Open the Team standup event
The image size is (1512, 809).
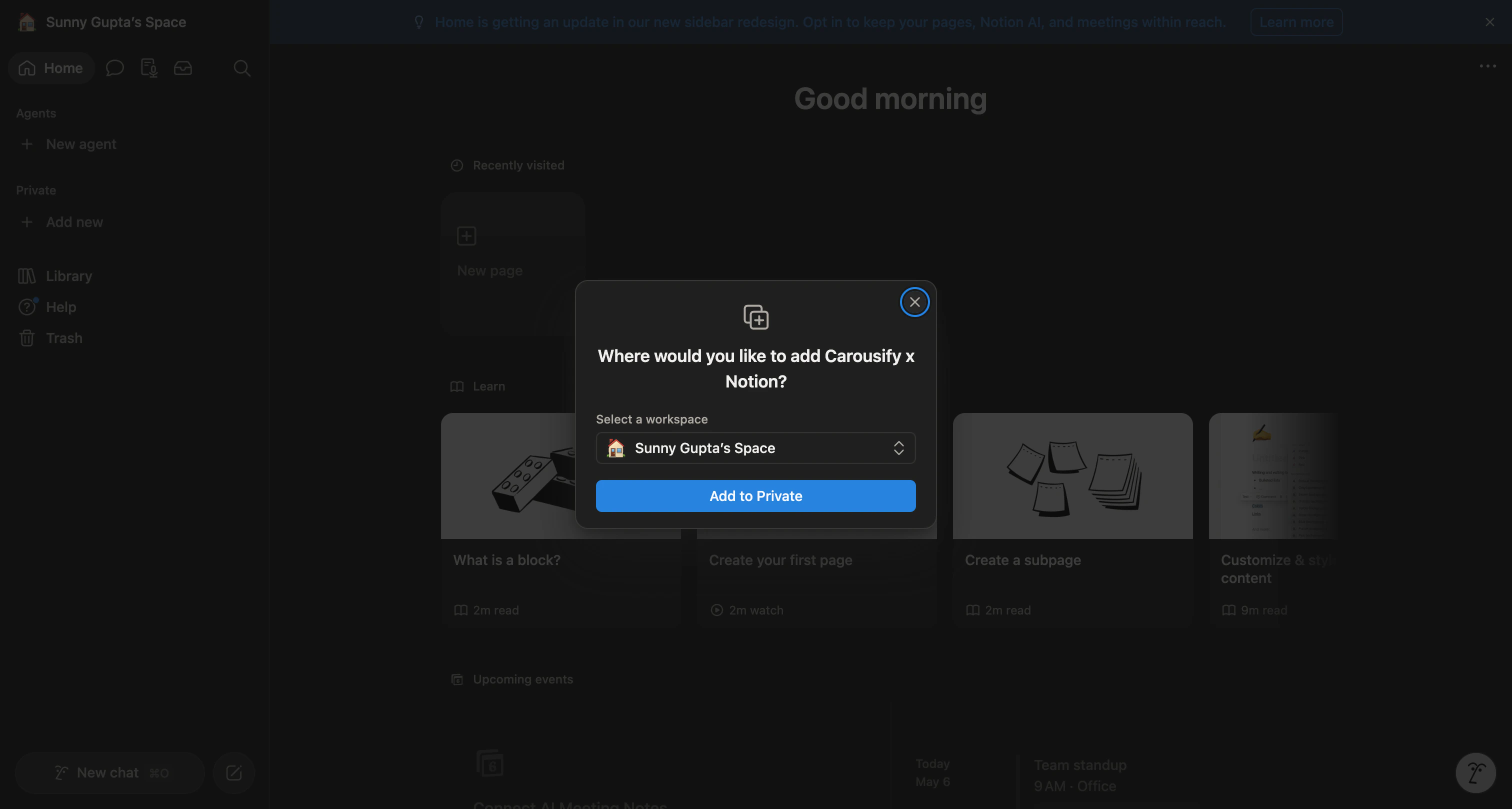click(1080, 775)
